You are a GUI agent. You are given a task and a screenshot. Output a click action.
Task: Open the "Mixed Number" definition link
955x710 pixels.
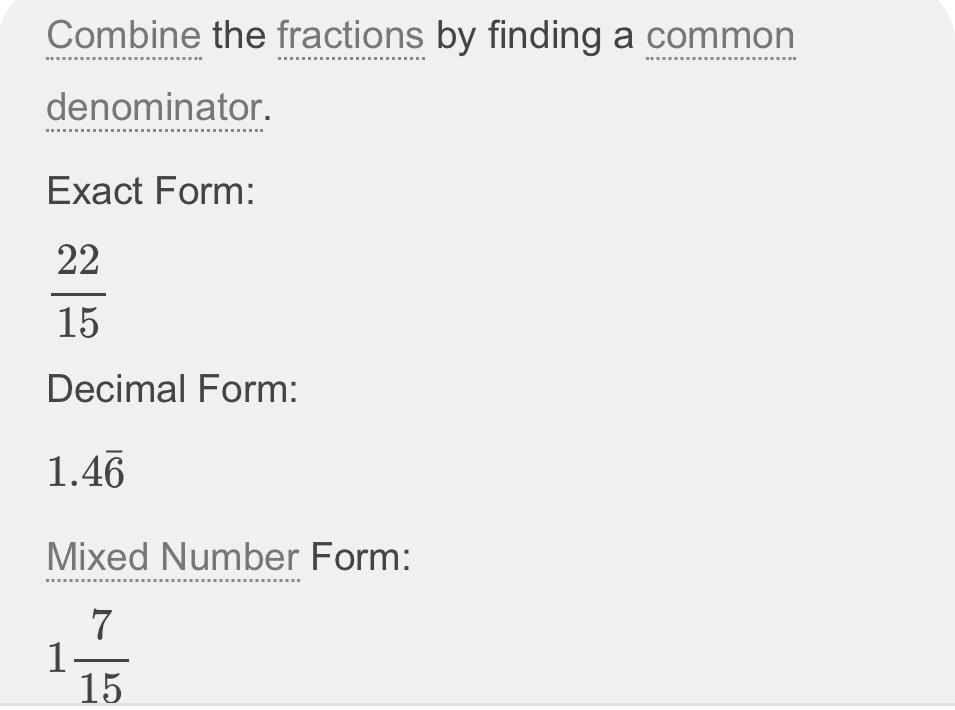tap(173, 557)
